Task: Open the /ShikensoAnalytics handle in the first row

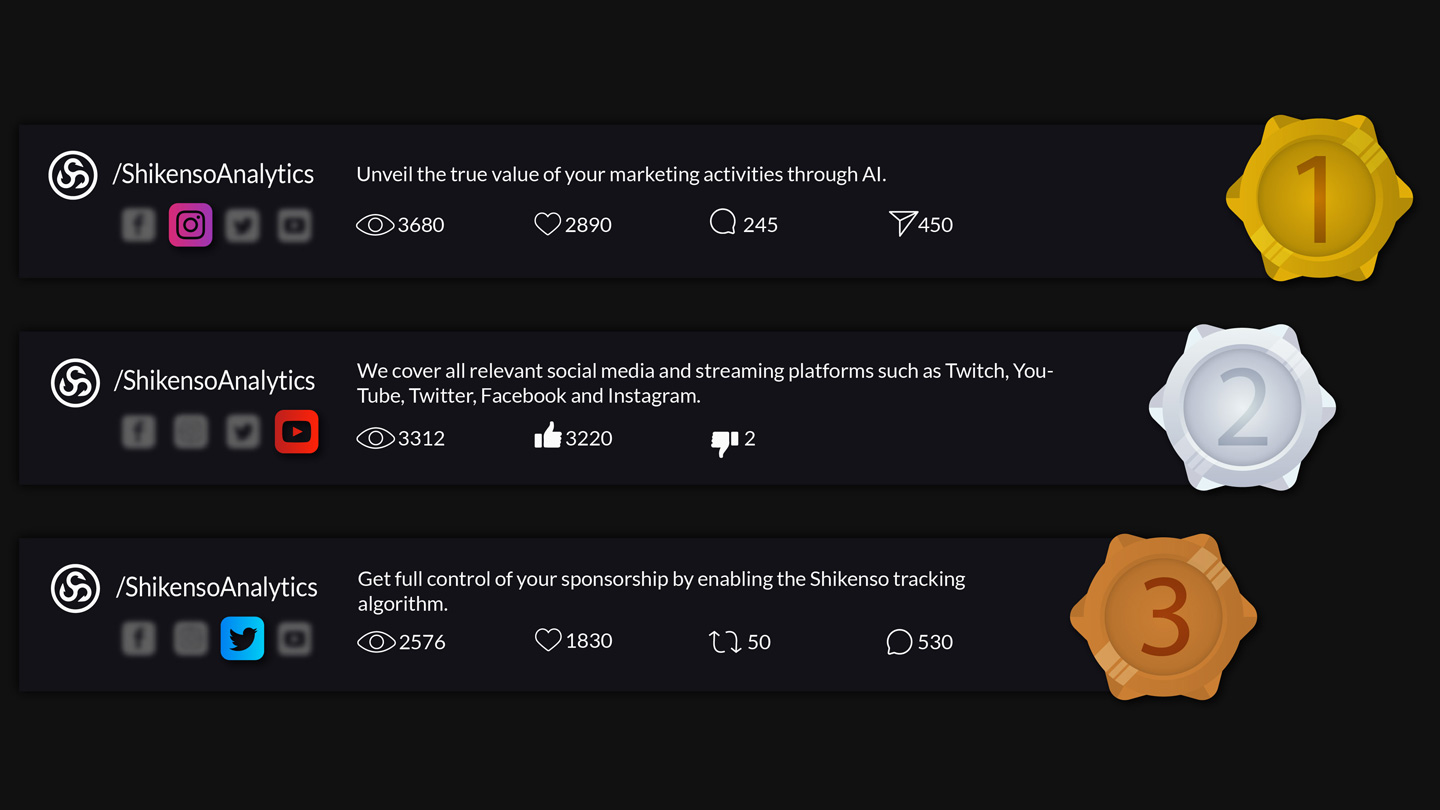Action: click(213, 174)
